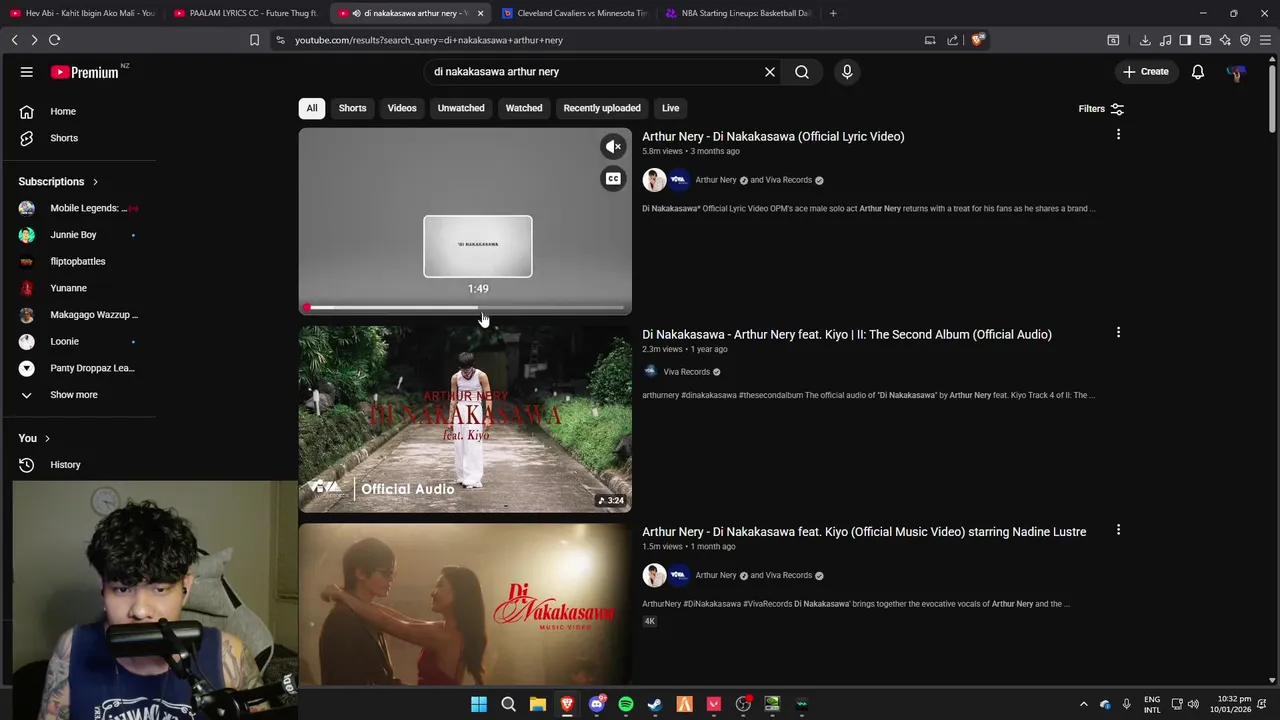Go forward with the browser forward arrow
This screenshot has width=1280, height=720.
[34, 40]
